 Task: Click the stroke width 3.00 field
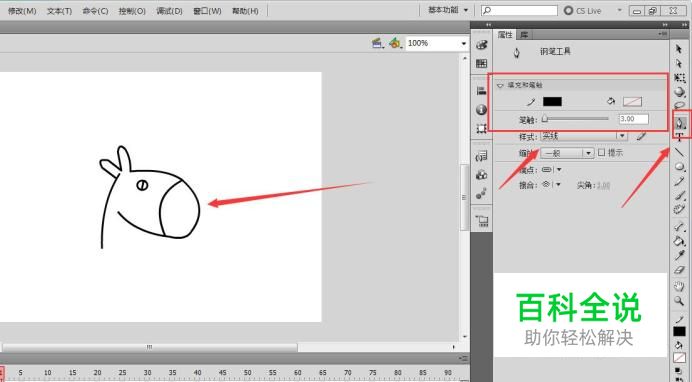point(633,119)
